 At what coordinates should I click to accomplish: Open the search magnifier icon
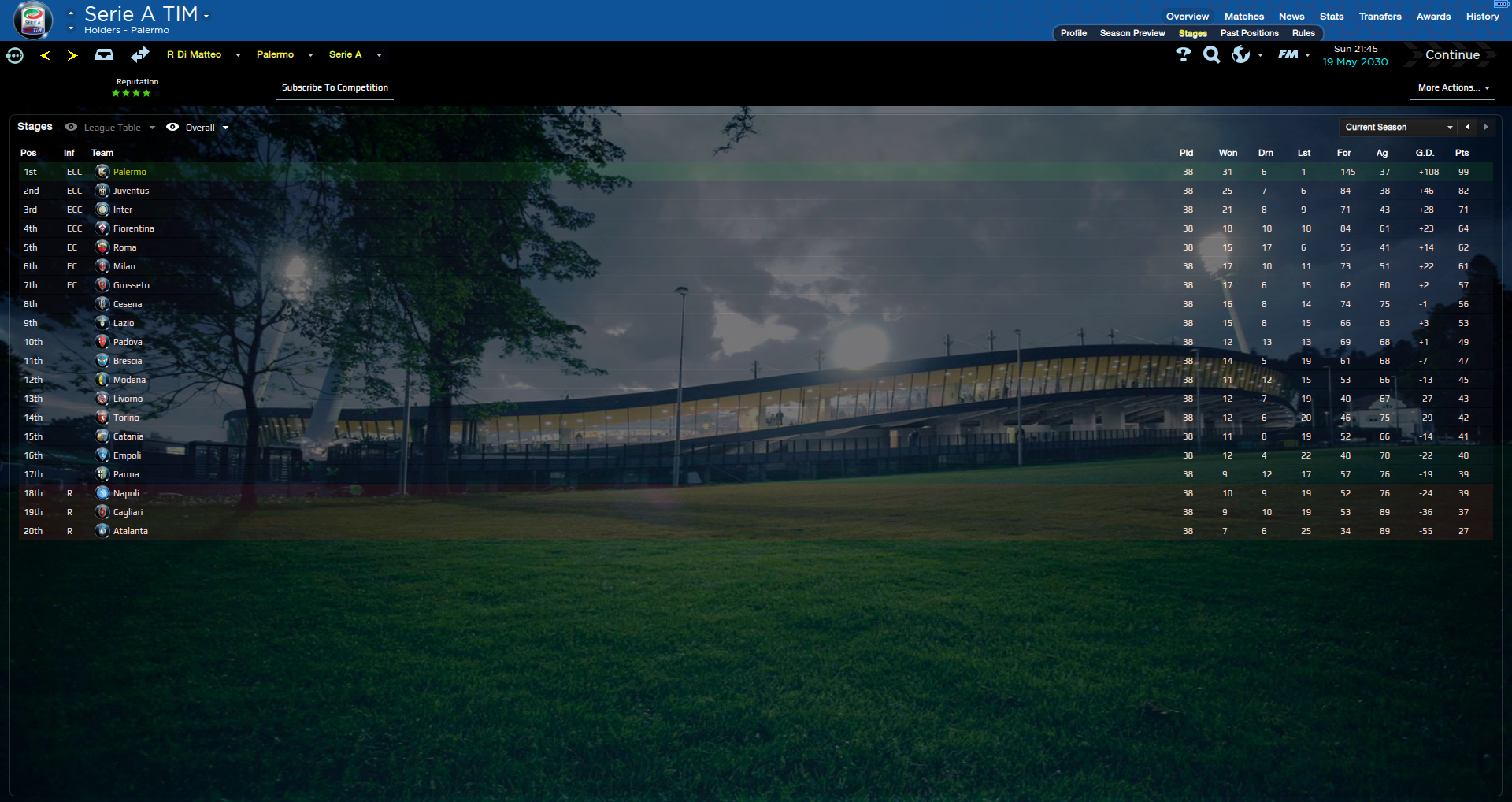[x=1212, y=54]
